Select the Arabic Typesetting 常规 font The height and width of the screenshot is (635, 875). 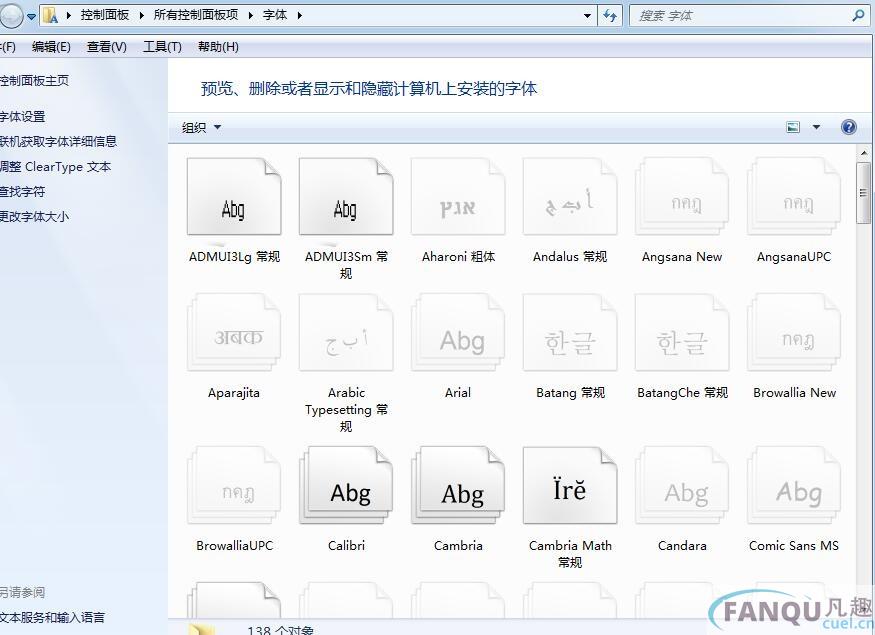coord(346,333)
